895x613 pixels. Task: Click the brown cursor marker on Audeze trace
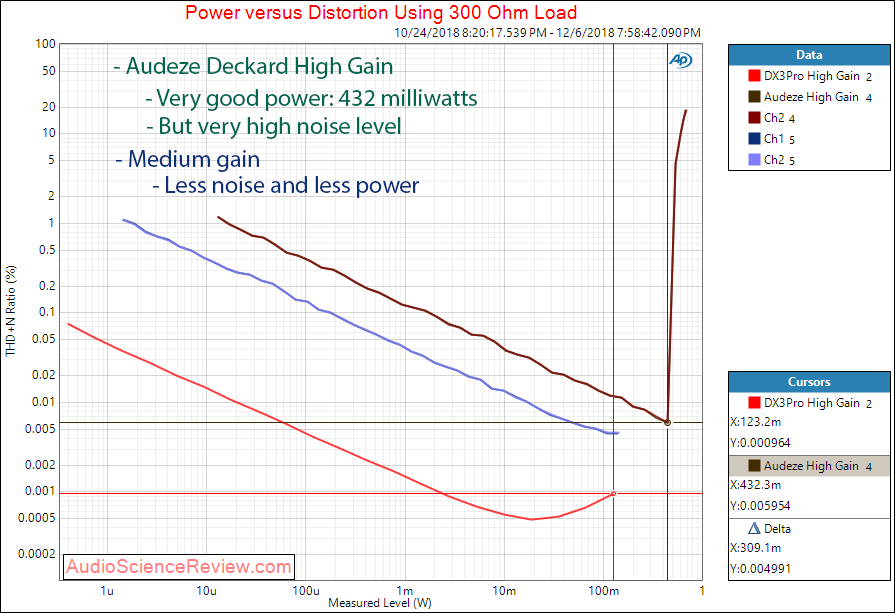pos(667,422)
